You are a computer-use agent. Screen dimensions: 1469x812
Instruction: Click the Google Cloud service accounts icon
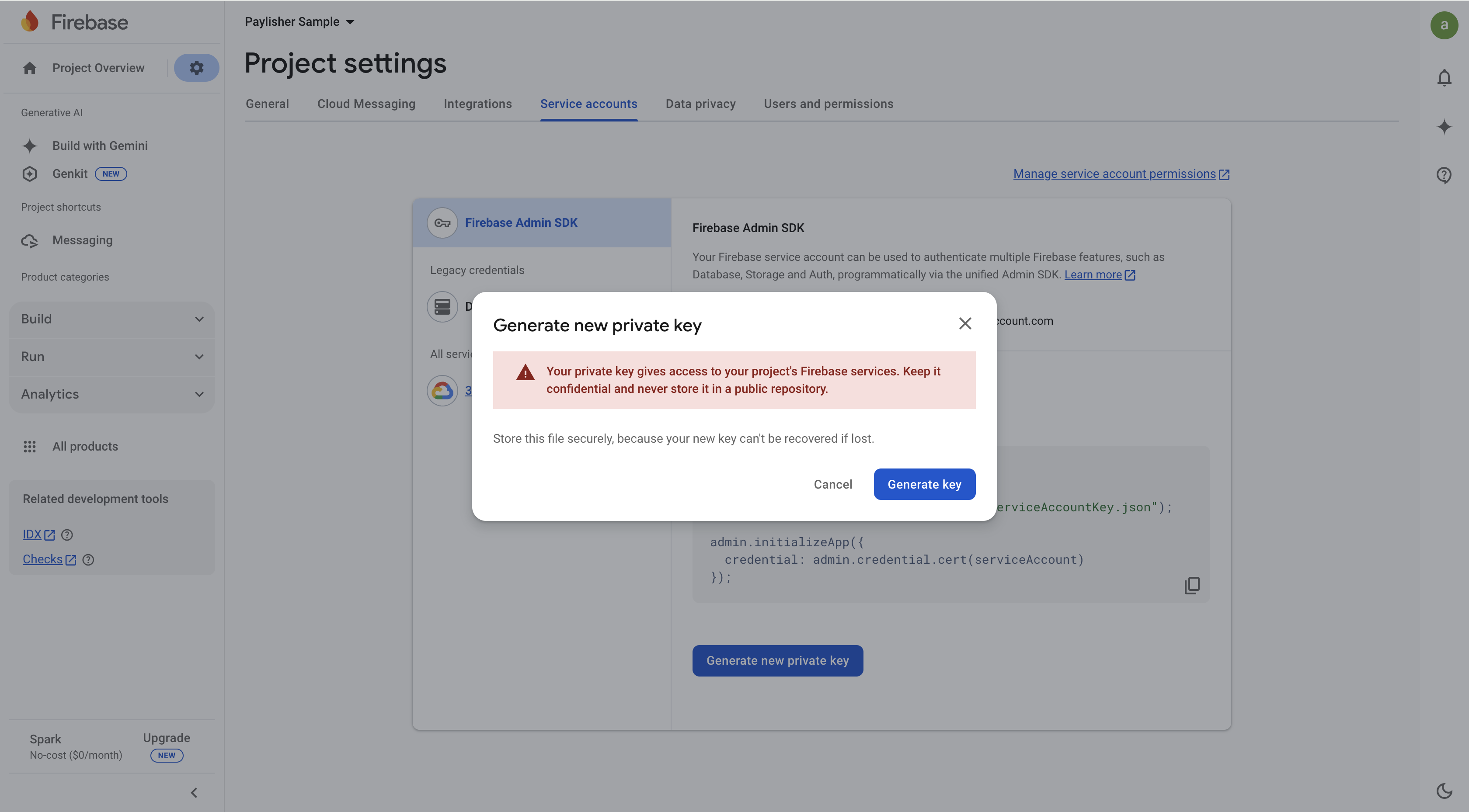[x=442, y=391]
